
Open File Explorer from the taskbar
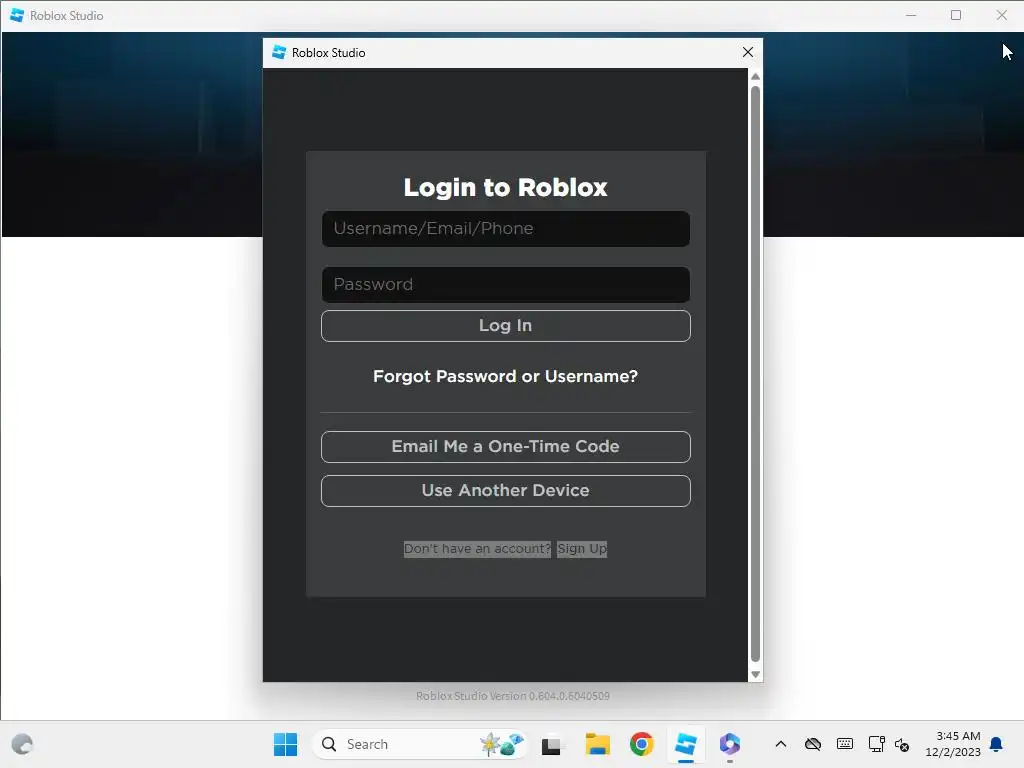pos(597,744)
